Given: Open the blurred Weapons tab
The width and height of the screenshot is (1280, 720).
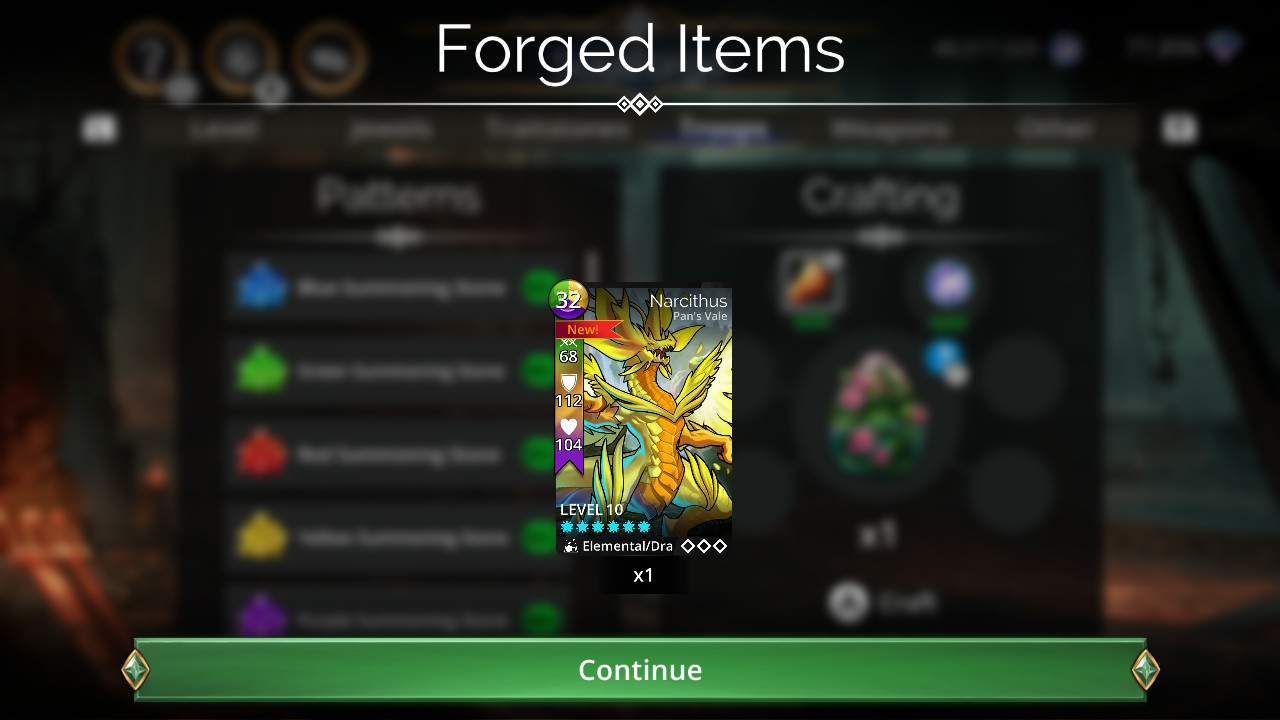Looking at the screenshot, I should [889, 128].
